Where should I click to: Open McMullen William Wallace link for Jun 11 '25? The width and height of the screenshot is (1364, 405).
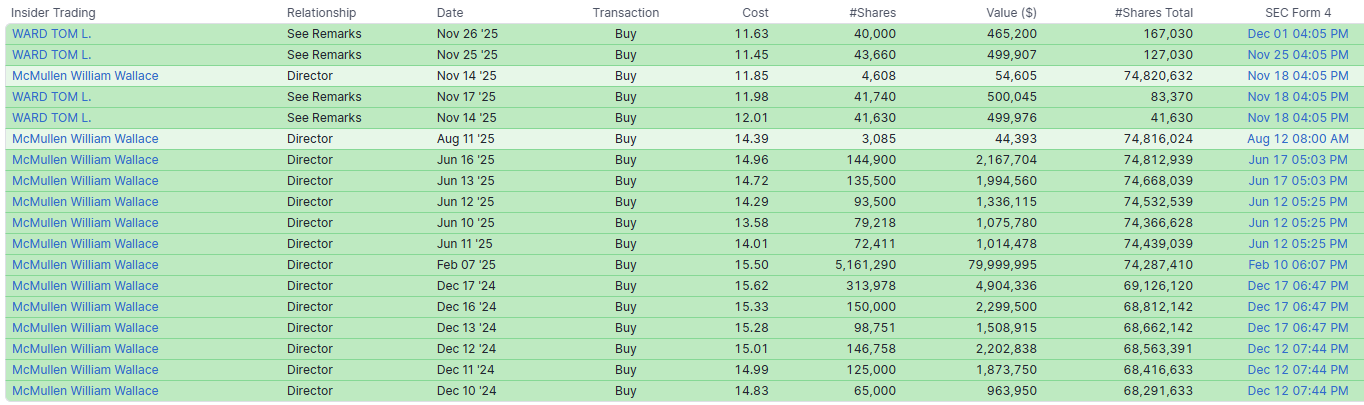point(85,244)
